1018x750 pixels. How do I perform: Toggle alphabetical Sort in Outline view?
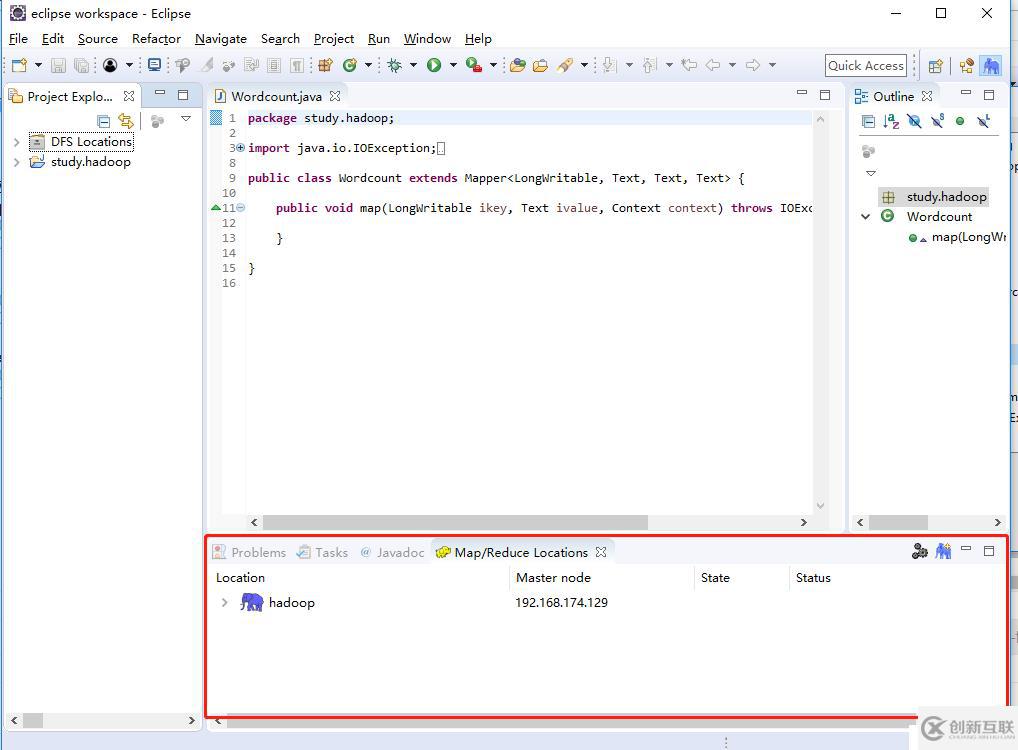891,121
